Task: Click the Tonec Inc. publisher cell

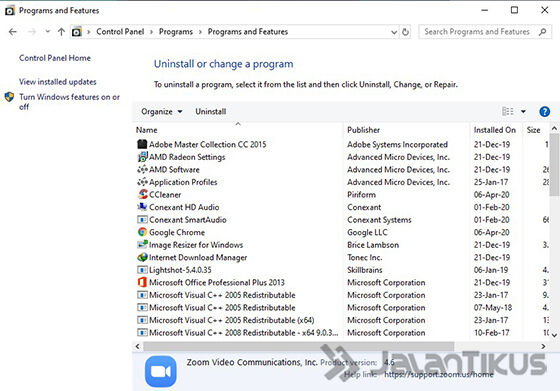Action: point(365,257)
